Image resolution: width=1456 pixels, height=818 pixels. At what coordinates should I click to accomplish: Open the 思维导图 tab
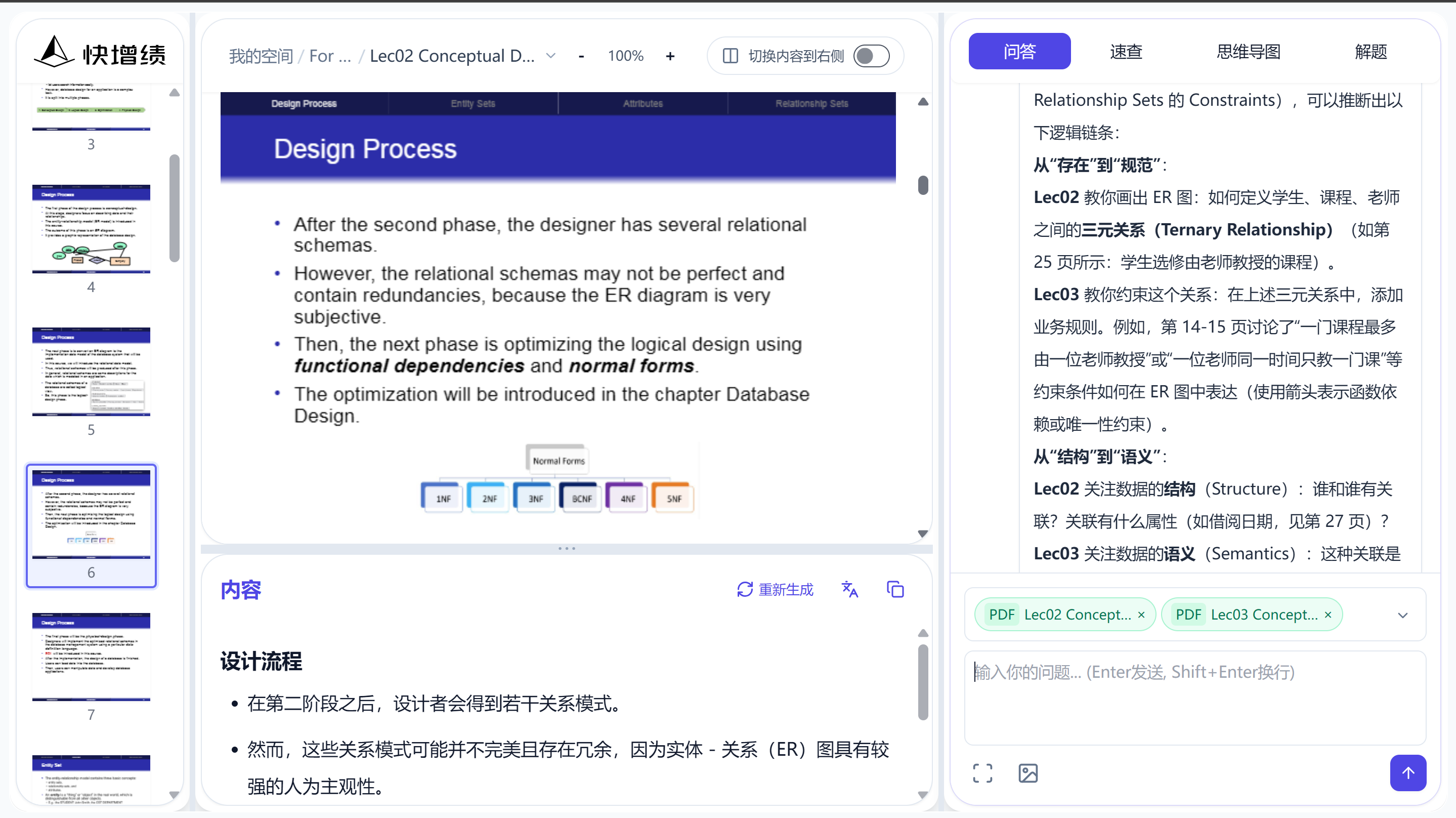(1248, 52)
